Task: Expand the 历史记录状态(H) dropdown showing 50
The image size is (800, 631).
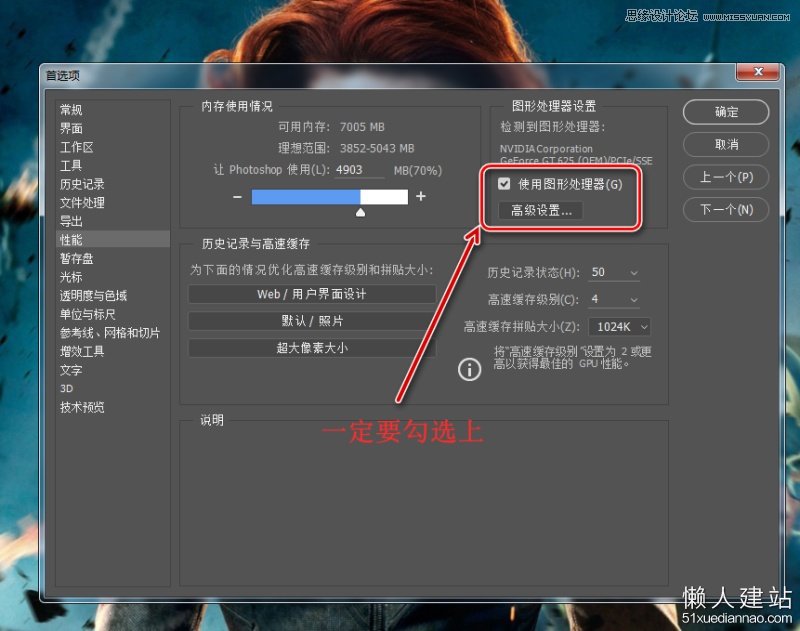Action: (614, 272)
